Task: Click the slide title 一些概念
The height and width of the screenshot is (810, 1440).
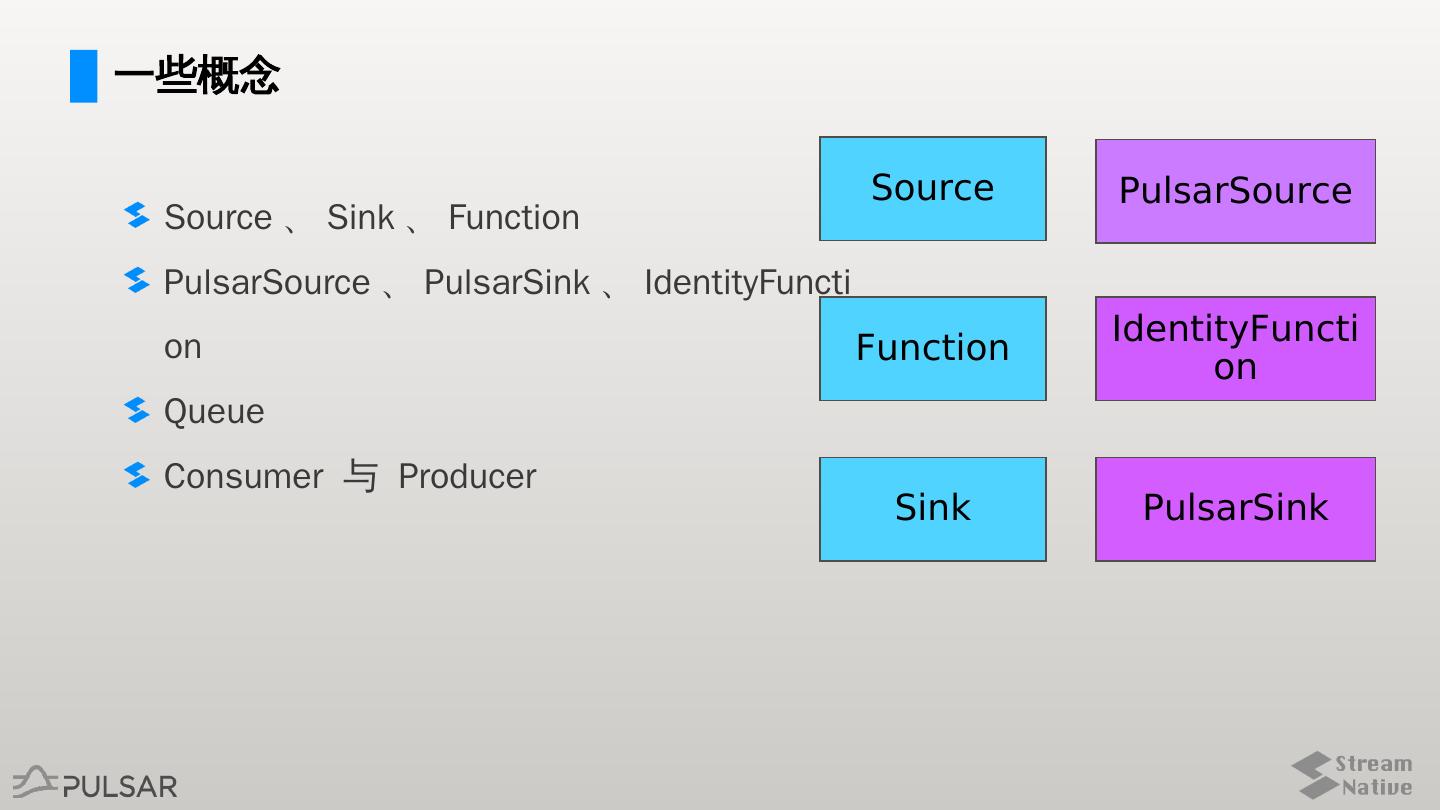Action: pyautogui.click(x=197, y=76)
